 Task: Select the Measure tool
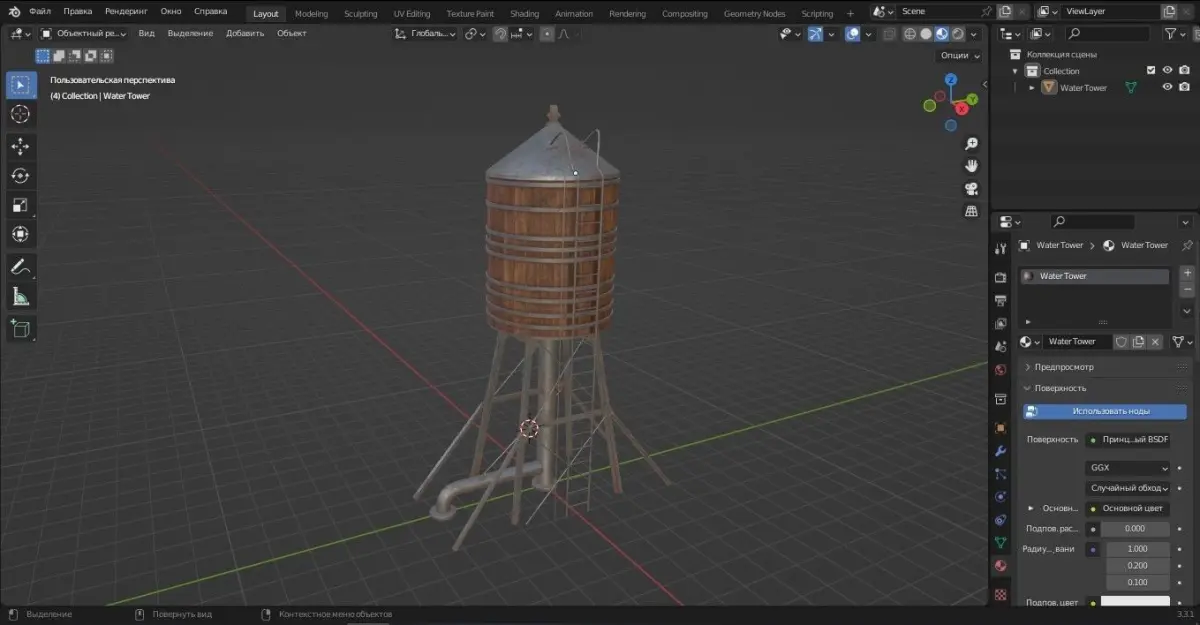point(20,296)
